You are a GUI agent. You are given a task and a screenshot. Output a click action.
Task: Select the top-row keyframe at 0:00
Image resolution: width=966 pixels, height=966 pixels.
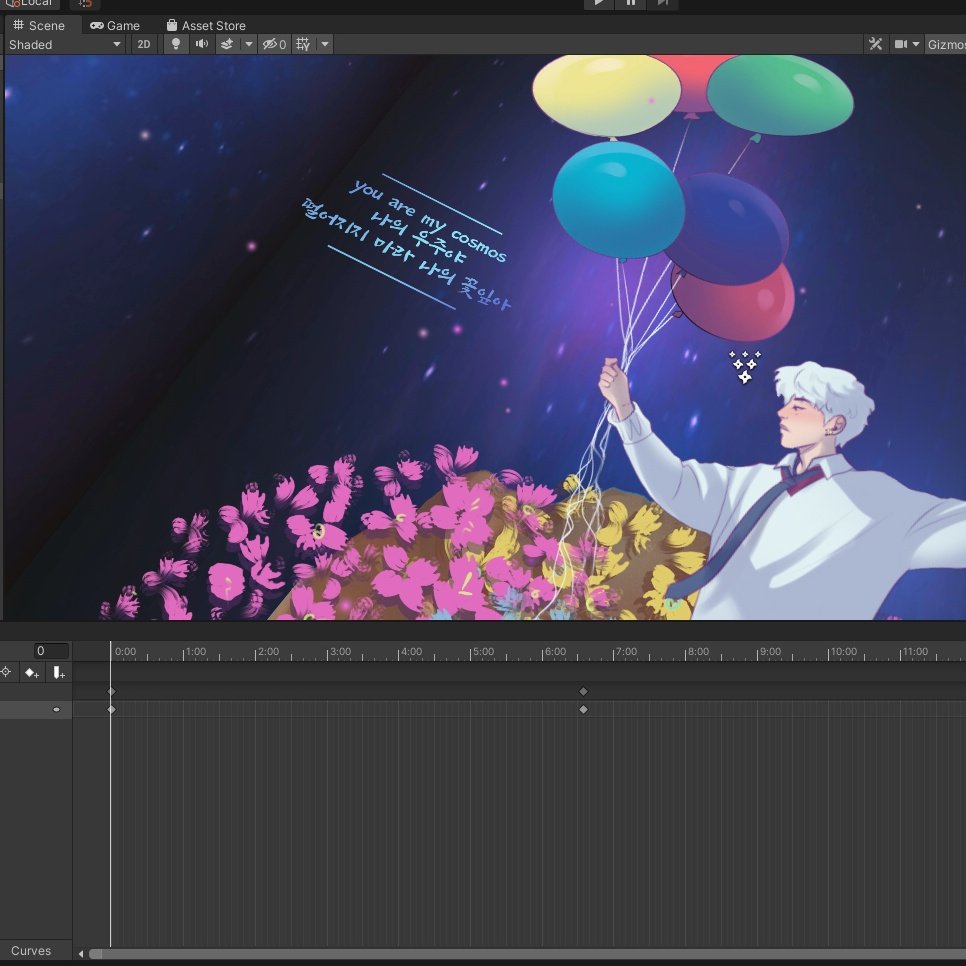(x=112, y=692)
